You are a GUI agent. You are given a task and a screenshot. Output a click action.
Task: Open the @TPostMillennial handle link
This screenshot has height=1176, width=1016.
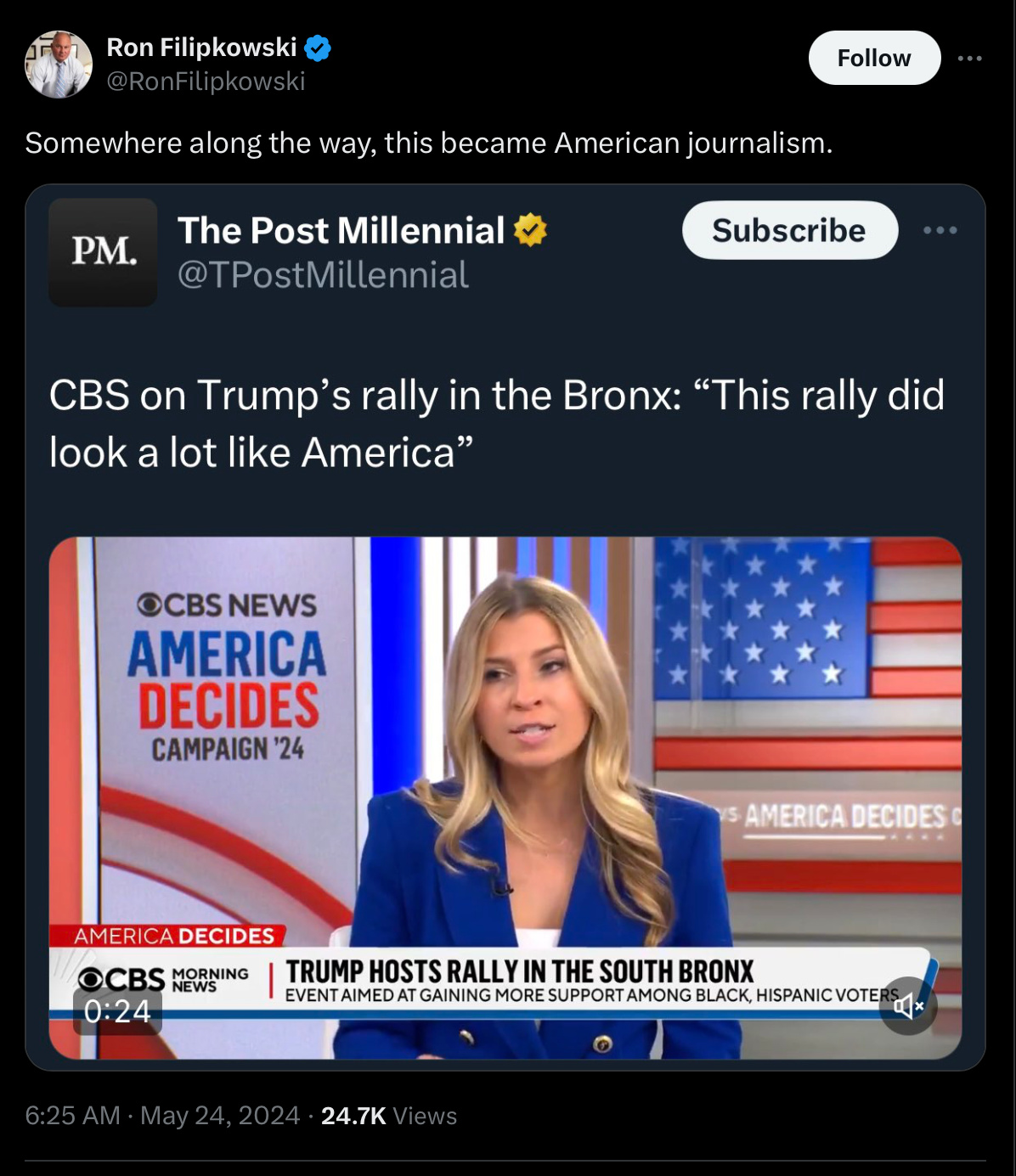pyautogui.click(x=323, y=275)
